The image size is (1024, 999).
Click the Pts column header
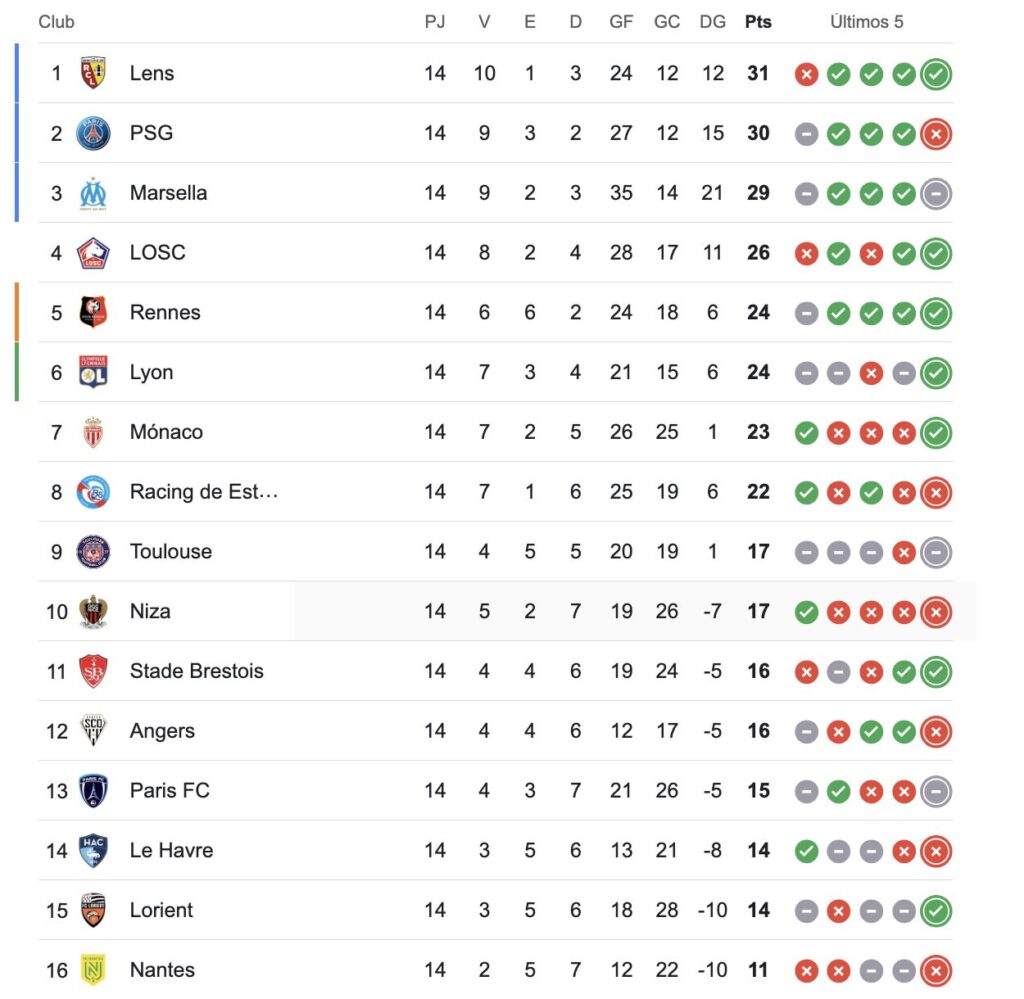(758, 22)
